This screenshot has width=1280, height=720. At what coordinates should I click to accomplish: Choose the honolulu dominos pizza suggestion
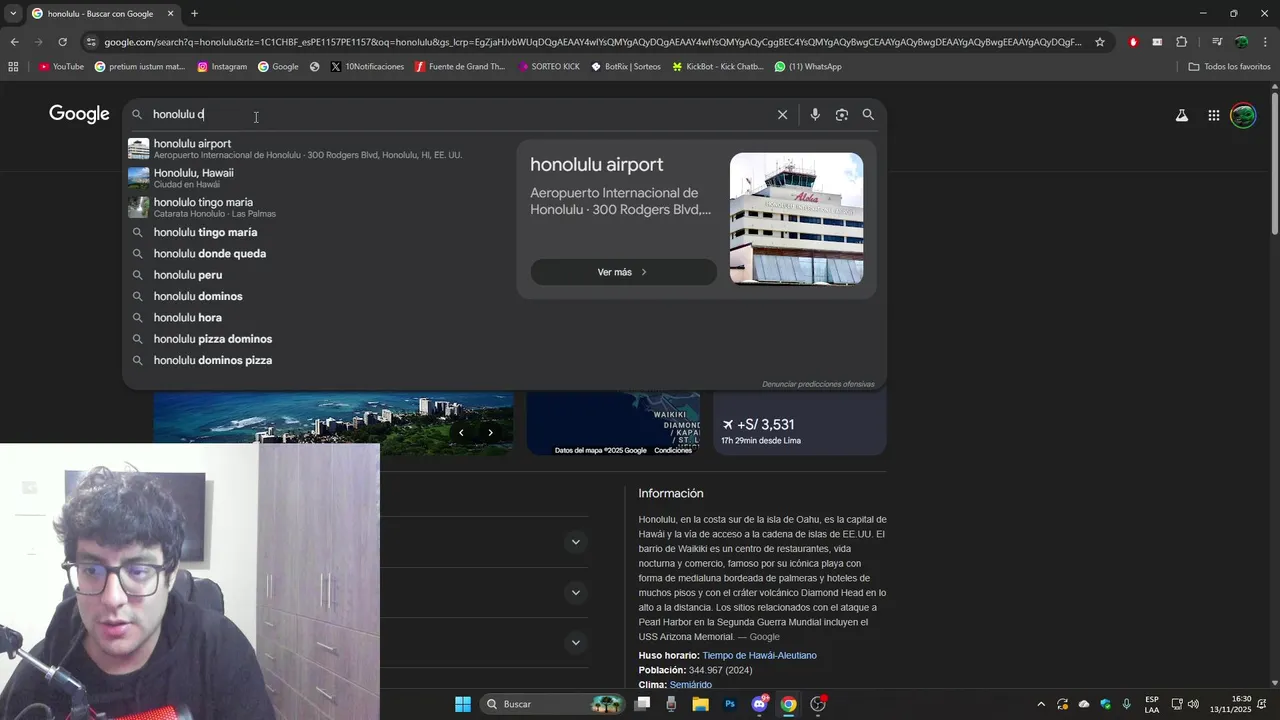click(317, 360)
